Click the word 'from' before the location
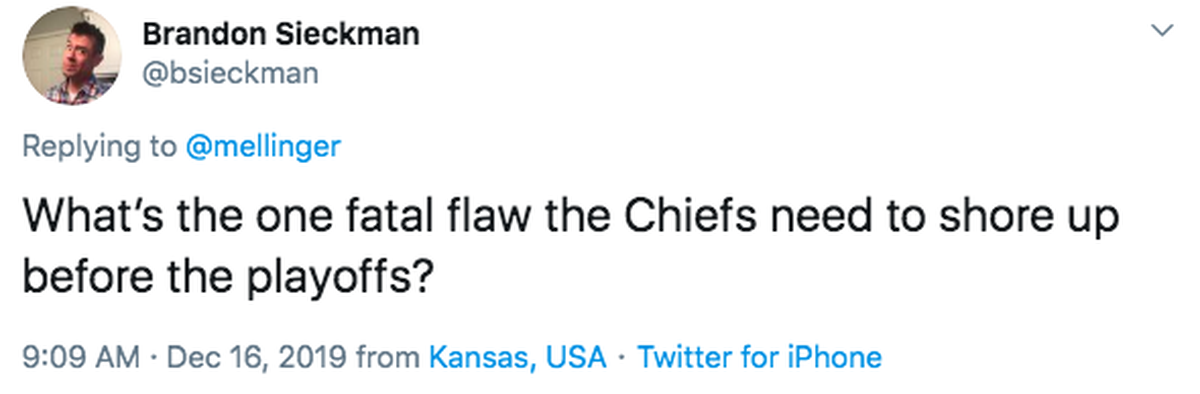The height and width of the screenshot is (394, 1200). pyautogui.click(x=388, y=357)
